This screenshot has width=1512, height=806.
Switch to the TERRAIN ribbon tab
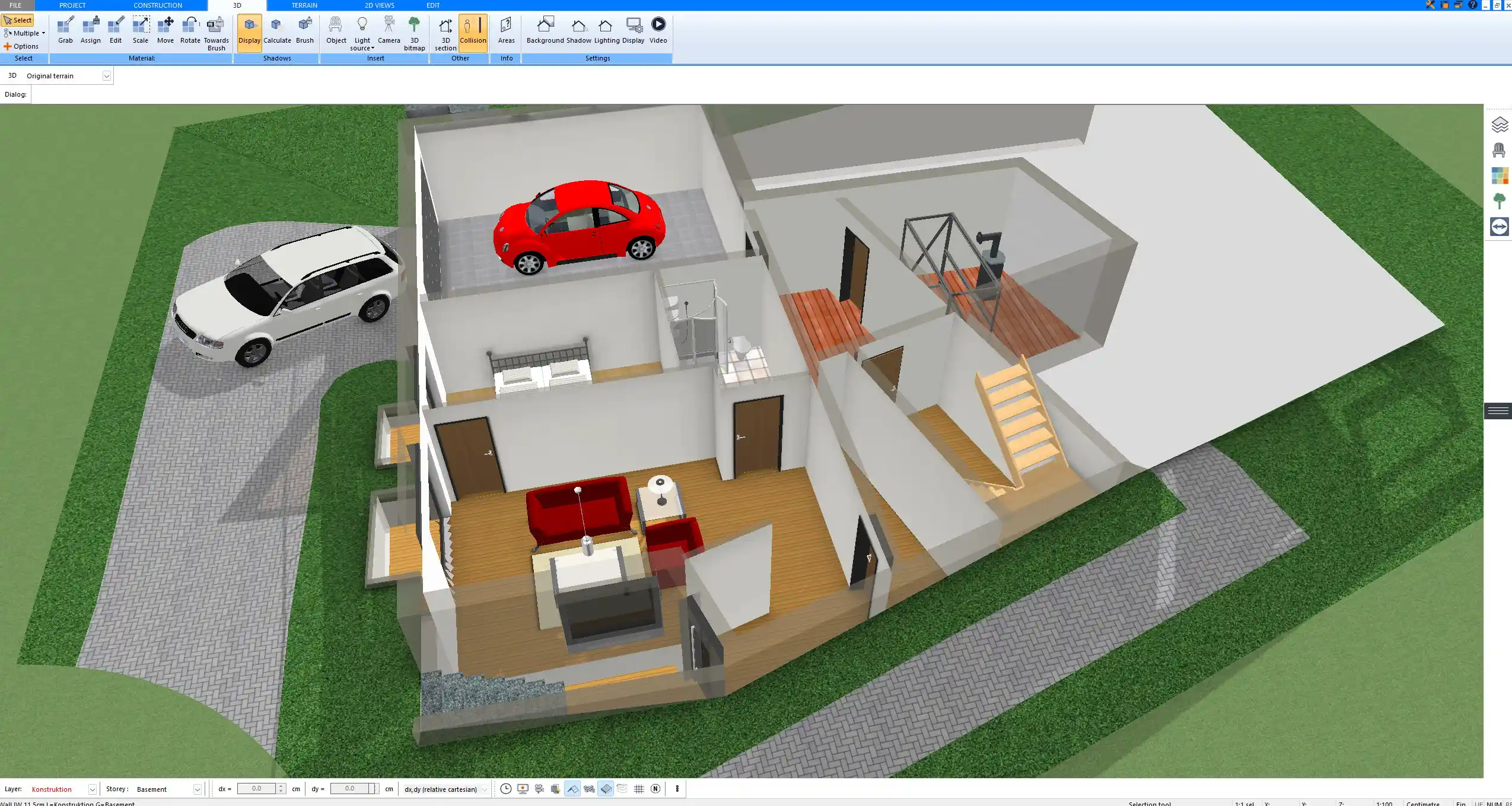coord(304,5)
